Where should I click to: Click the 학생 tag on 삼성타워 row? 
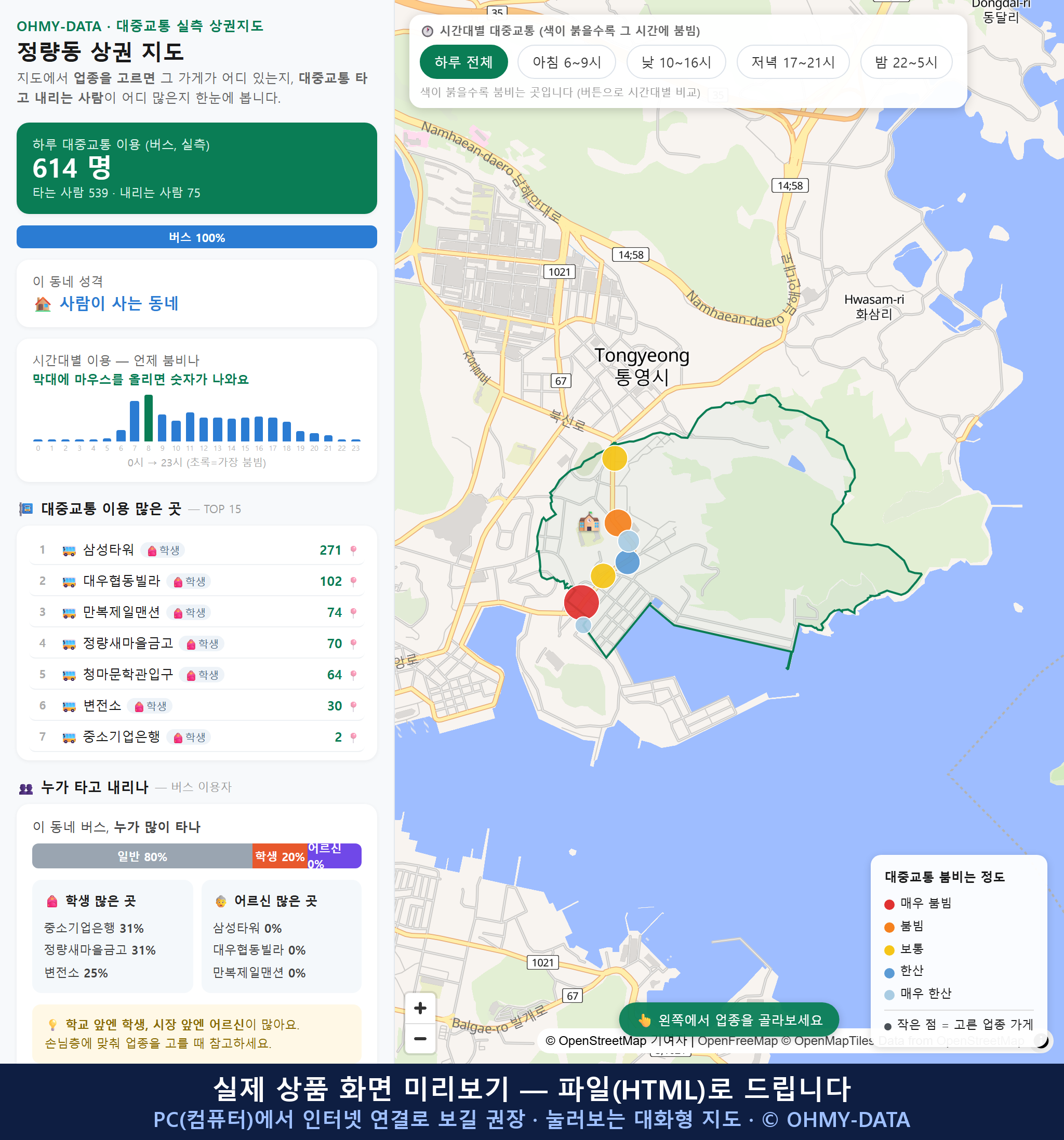coord(163,551)
